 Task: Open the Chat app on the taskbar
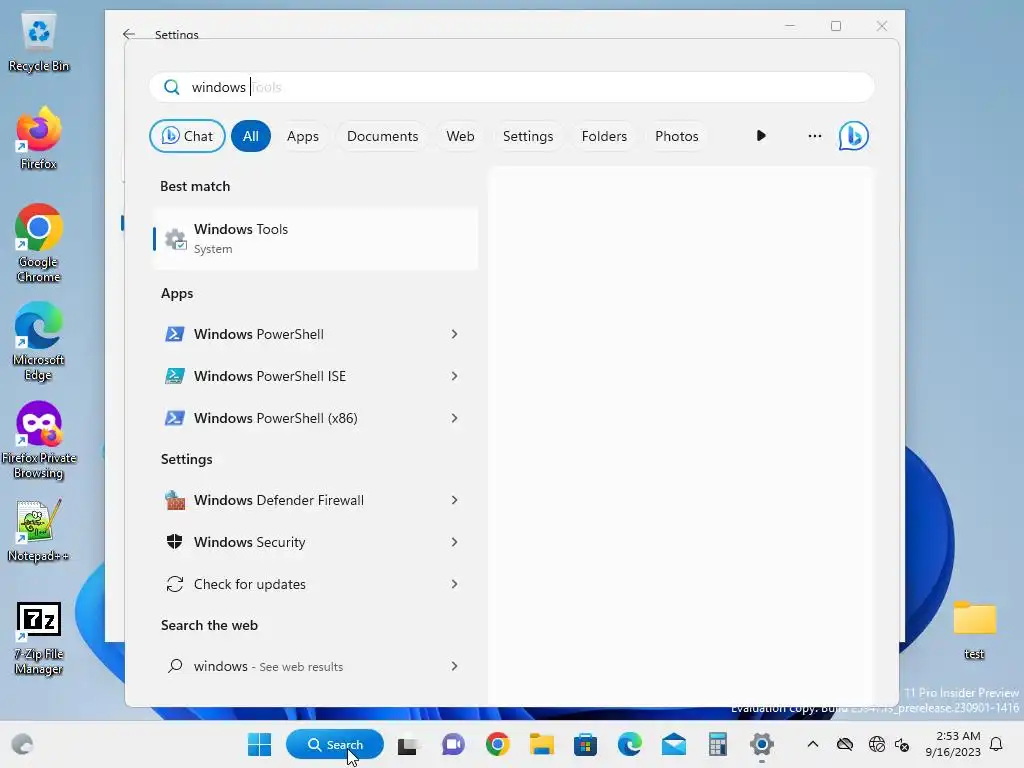453,744
